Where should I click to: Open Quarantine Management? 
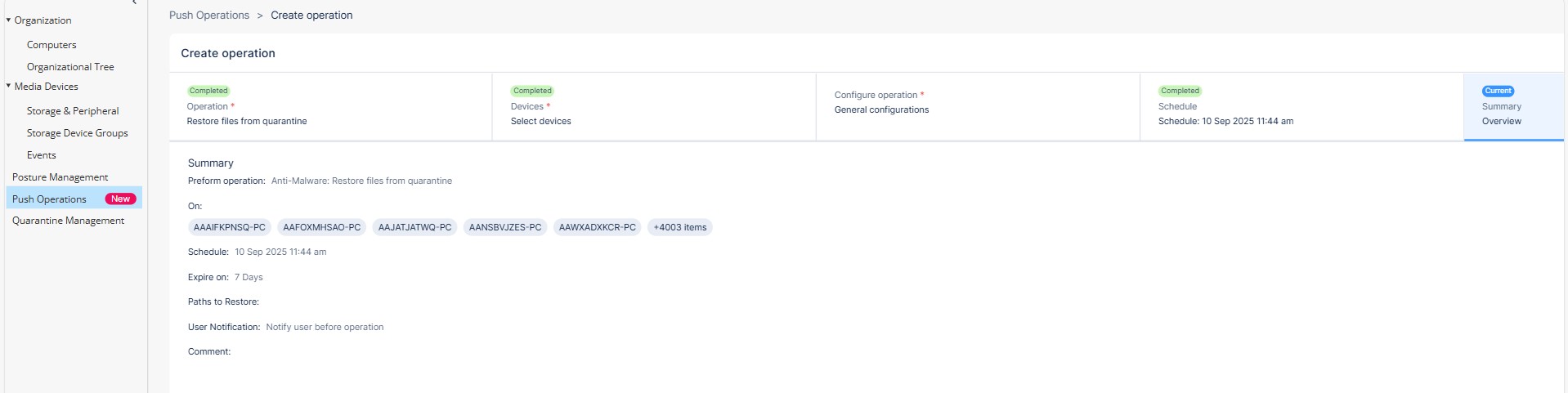coord(68,221)
